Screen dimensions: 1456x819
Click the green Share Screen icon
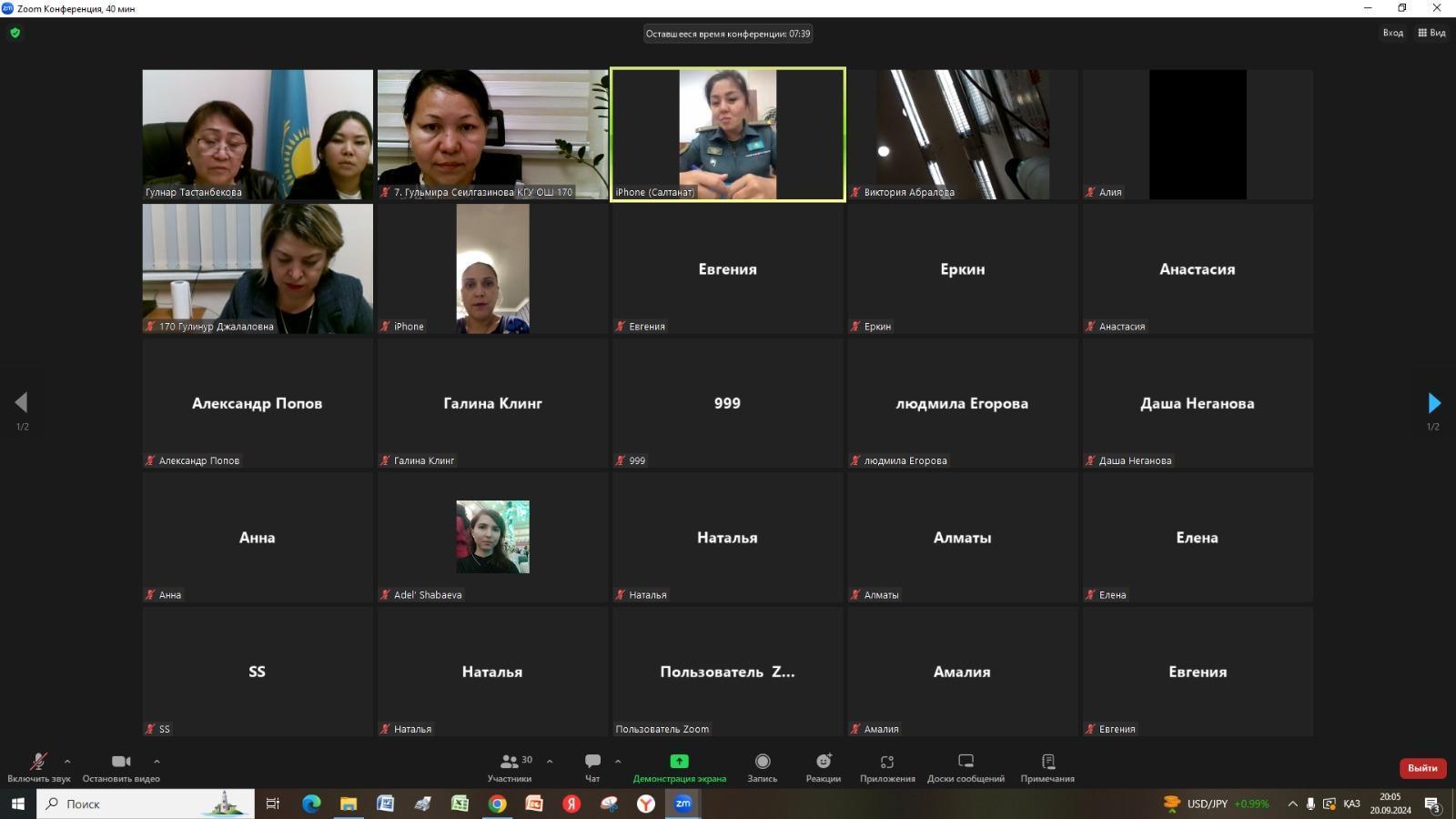tap(679, 762)
